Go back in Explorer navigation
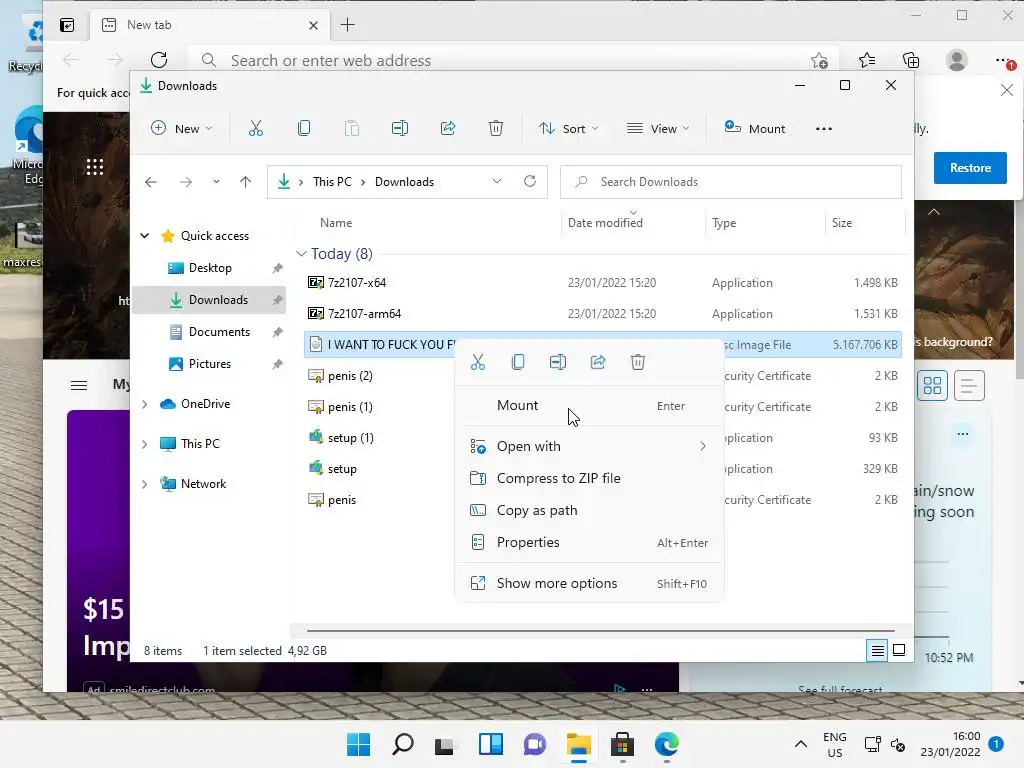1024x768 pixels. [151, 182]
